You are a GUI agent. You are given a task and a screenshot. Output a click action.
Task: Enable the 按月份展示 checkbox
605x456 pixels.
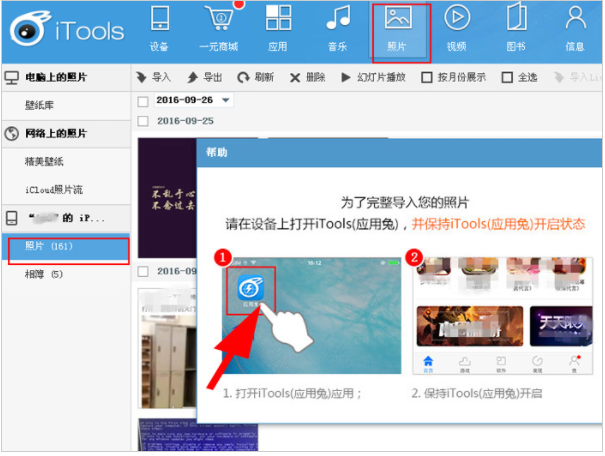click(427, 77)
